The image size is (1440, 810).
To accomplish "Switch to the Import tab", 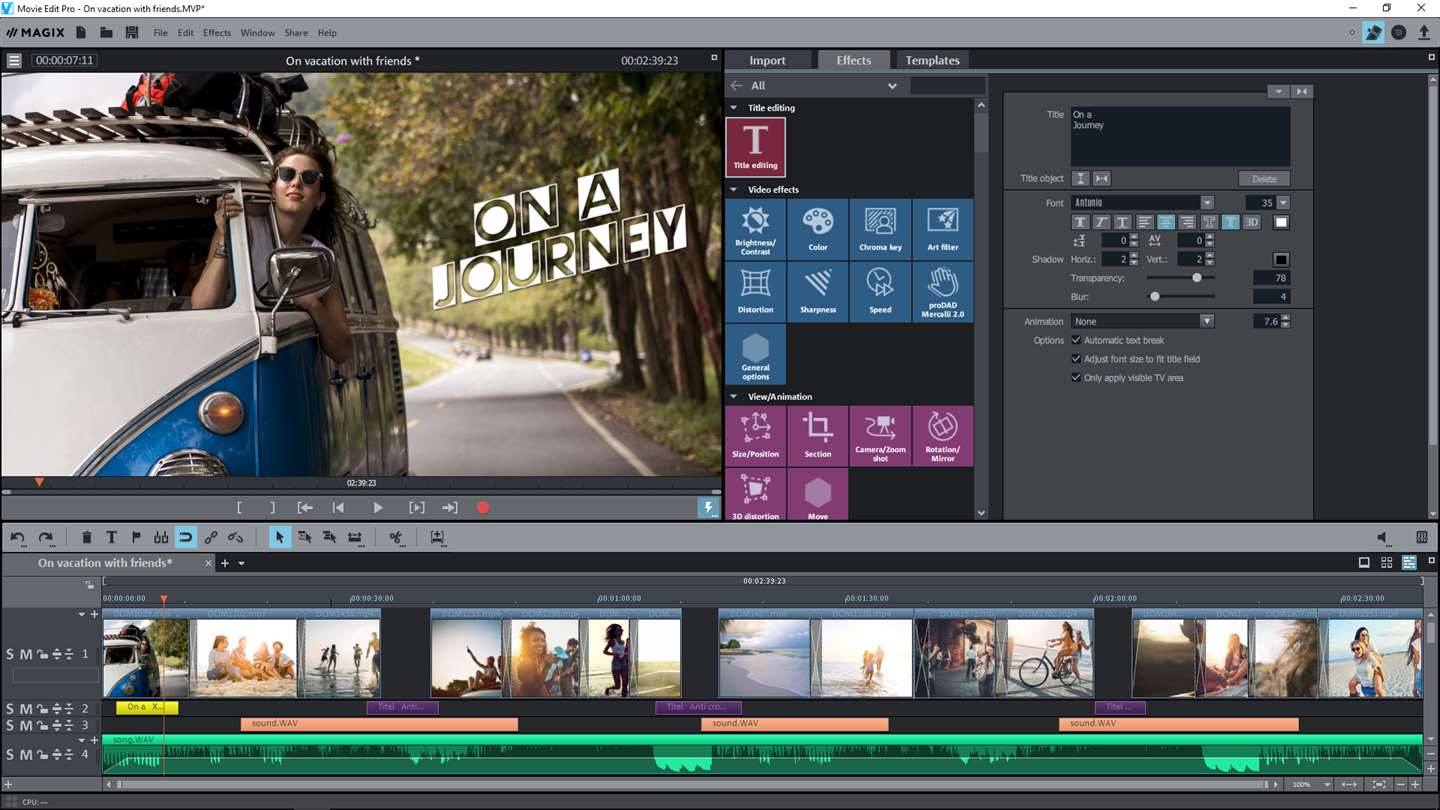I will pyautogui.click(x=768, y=61).
